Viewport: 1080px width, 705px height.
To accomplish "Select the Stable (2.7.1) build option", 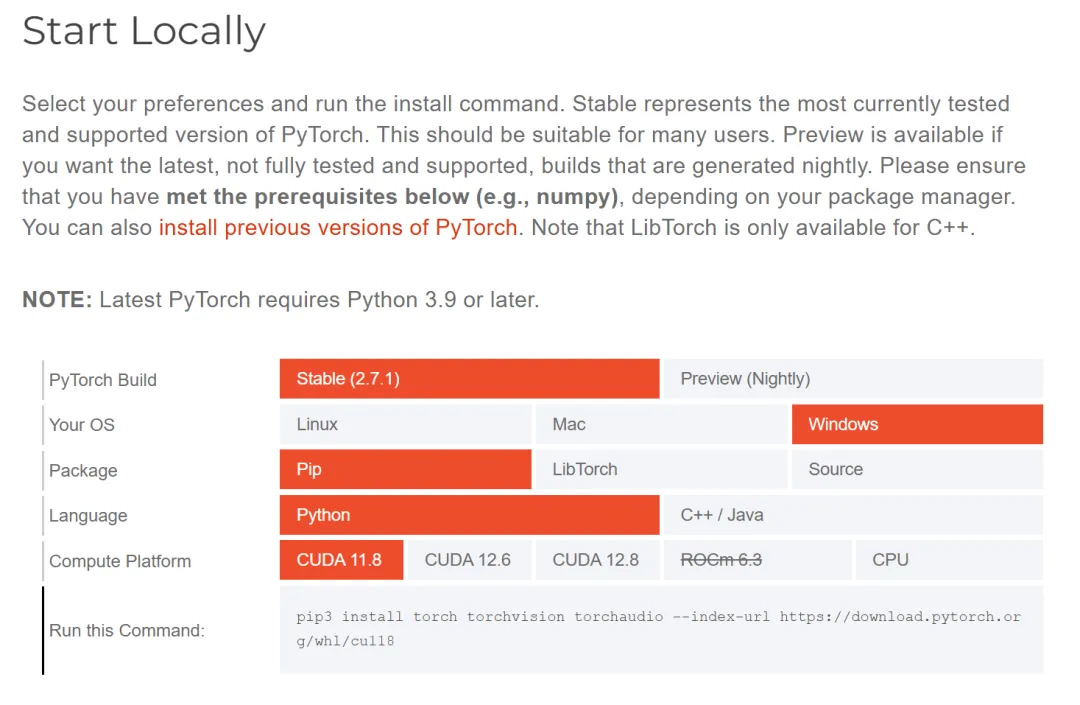I will pos(469,379).
